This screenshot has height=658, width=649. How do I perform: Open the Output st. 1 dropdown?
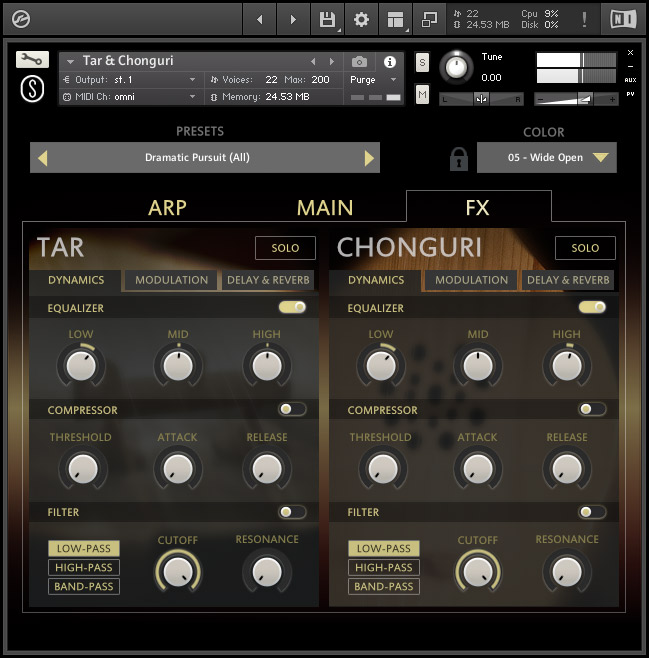pos(129,80)
